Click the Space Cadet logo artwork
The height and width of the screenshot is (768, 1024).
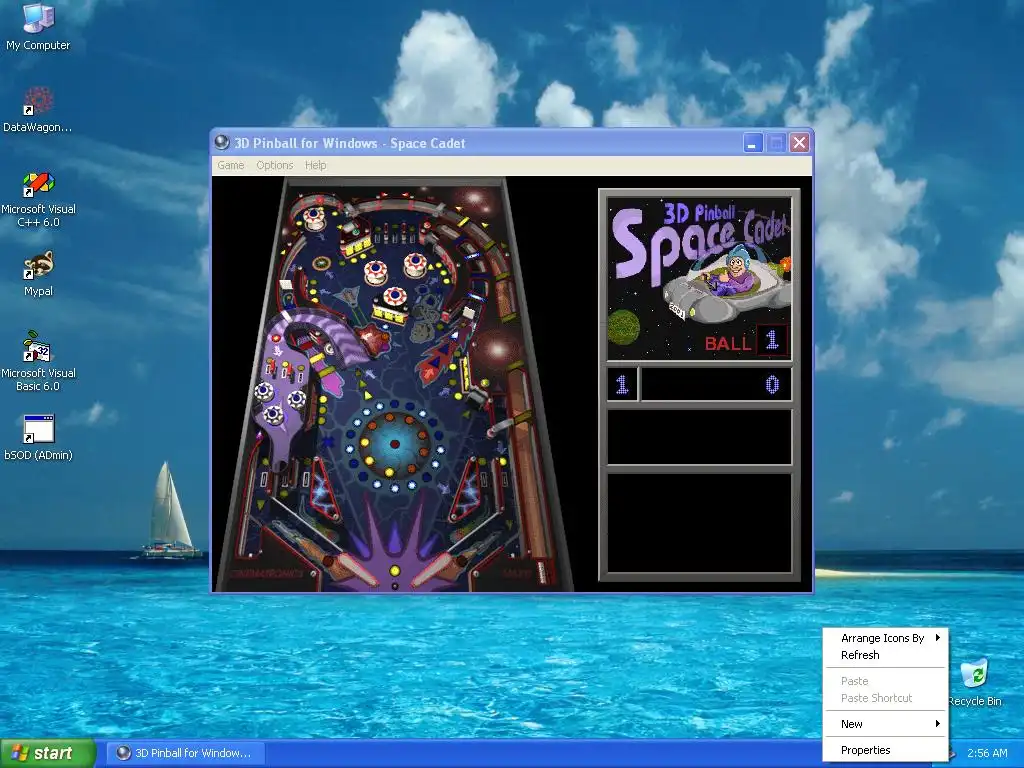(699, 278)
